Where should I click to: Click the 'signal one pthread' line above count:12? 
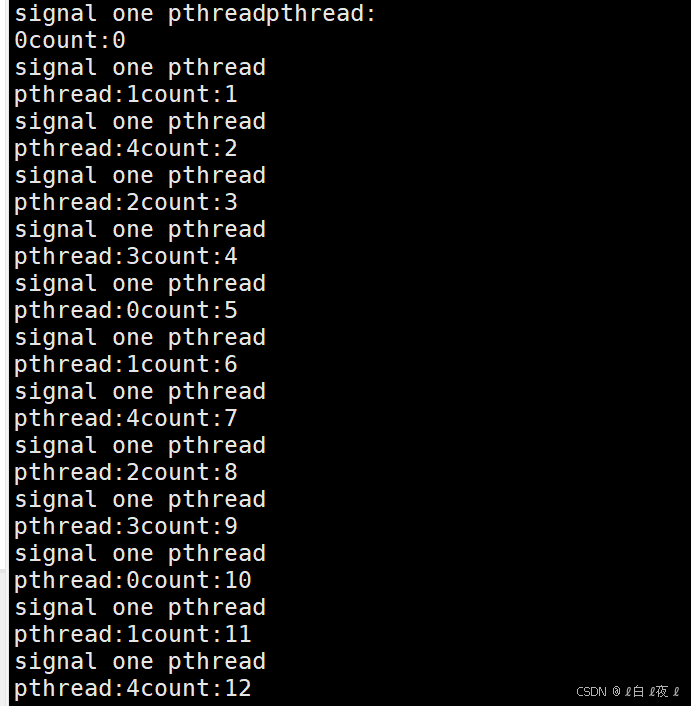click(x=140, y=663)
